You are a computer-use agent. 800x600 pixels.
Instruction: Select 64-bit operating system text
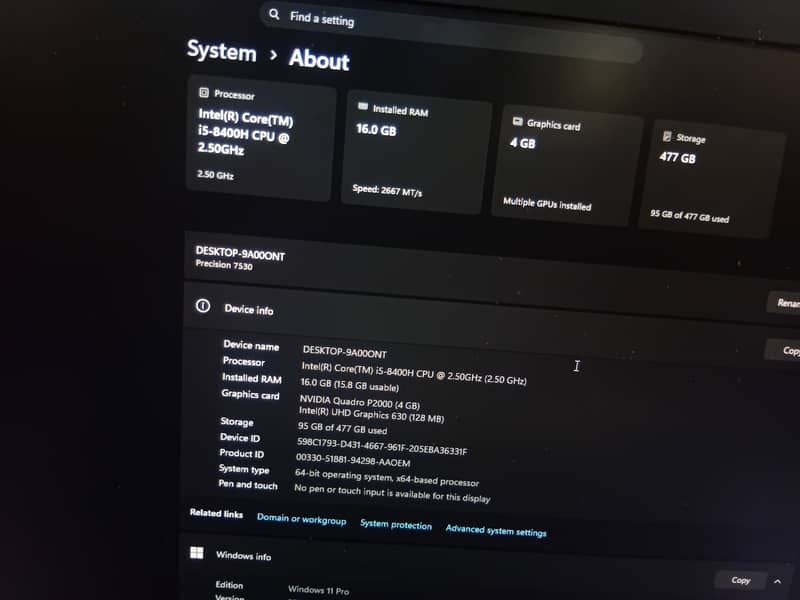pyautogui.click(x=387, y=478)
